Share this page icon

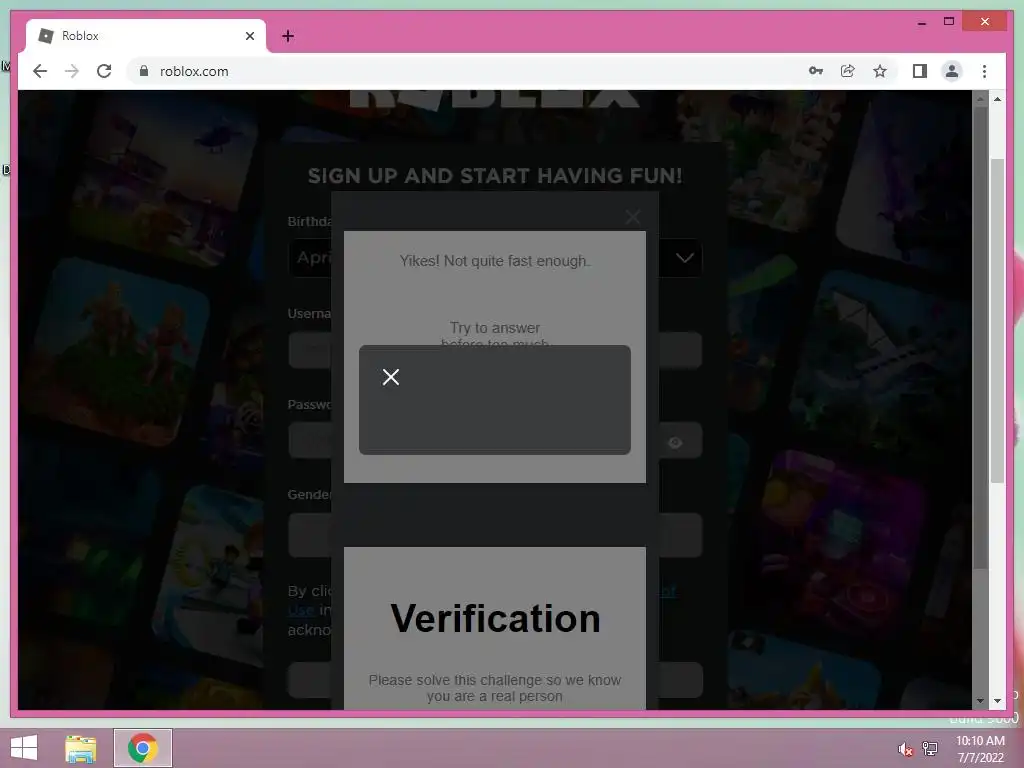pos(848,71)
